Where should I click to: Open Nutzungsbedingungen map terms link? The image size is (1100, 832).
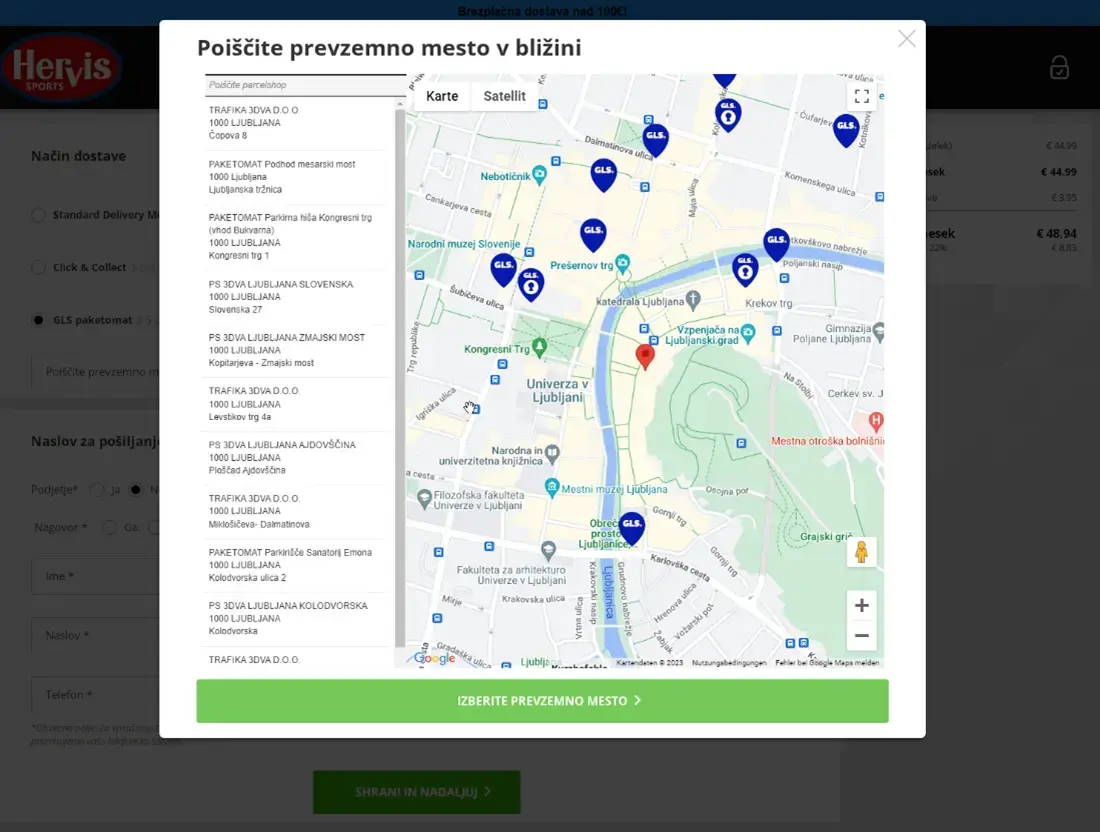click(728, 663)
